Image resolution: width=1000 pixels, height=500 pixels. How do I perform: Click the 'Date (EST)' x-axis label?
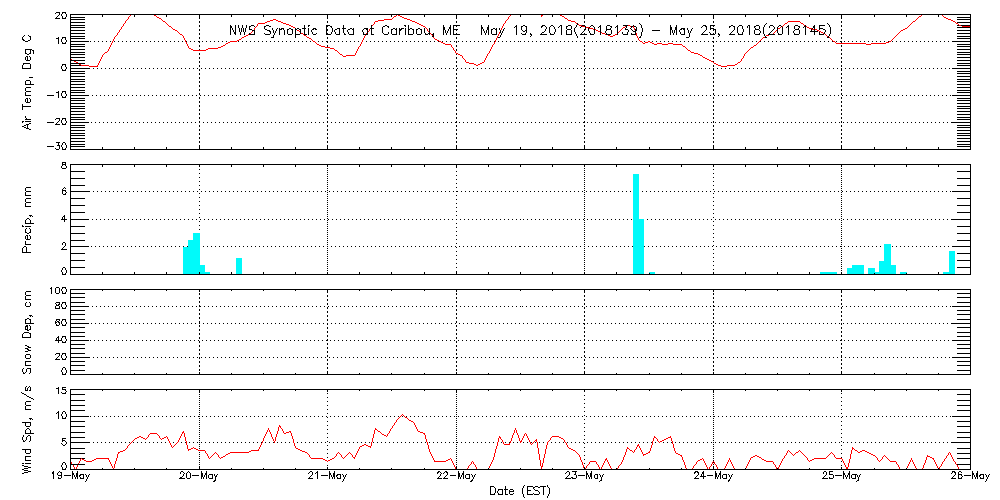click(x=520, y=491)
